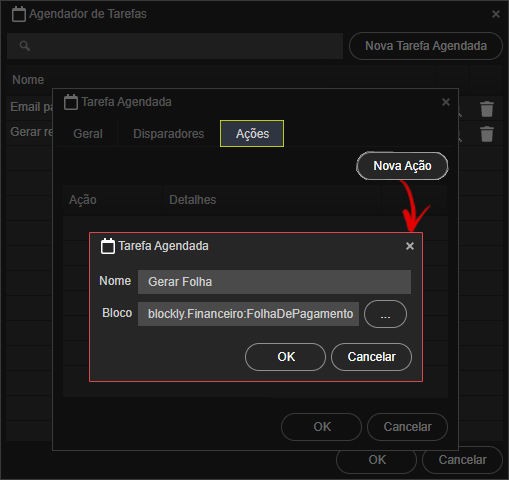The image size is (509, 480).
Task: Close the Agendador de Tarefas window
Action: 496,14
